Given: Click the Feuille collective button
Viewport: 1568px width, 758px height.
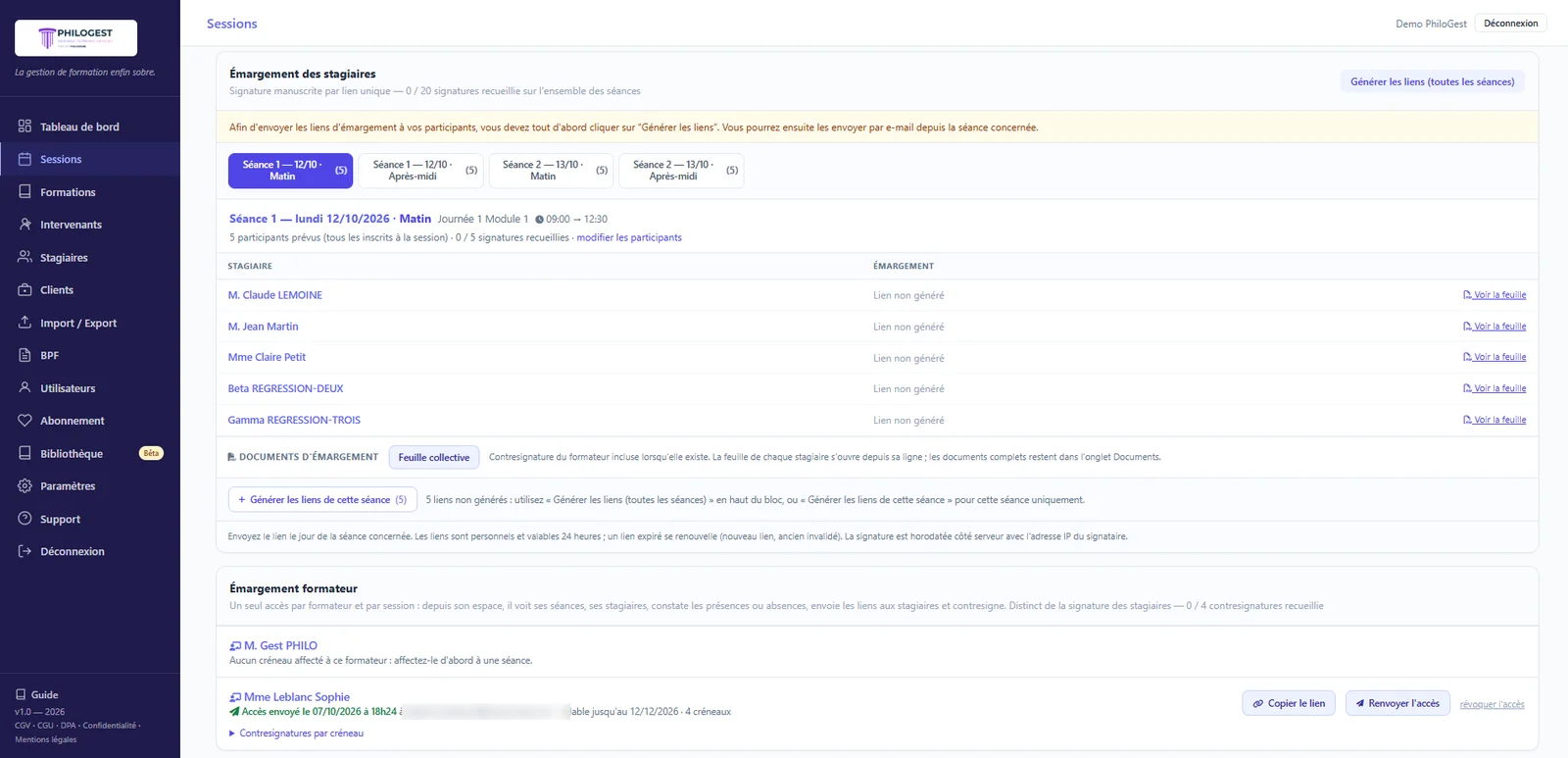Looking at the screenshot, I should click(x=434, y=458).
